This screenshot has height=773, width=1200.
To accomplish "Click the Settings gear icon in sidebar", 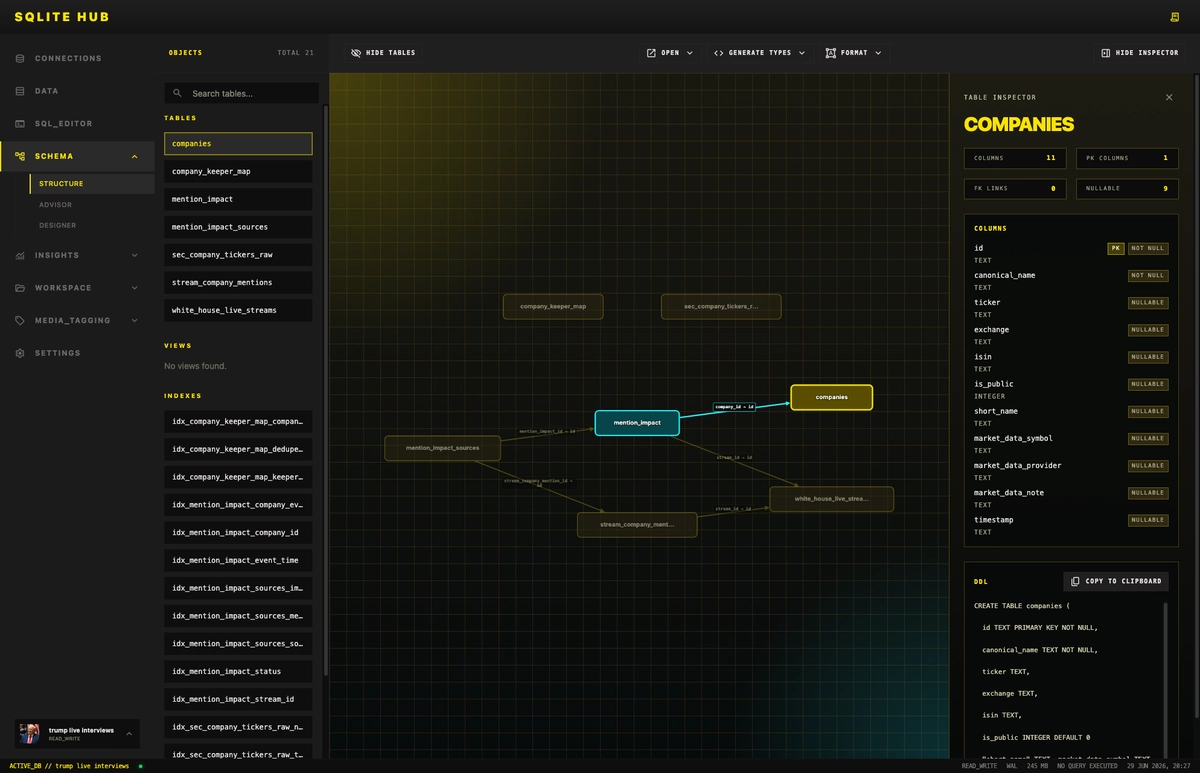I will (x=20, y=353).
